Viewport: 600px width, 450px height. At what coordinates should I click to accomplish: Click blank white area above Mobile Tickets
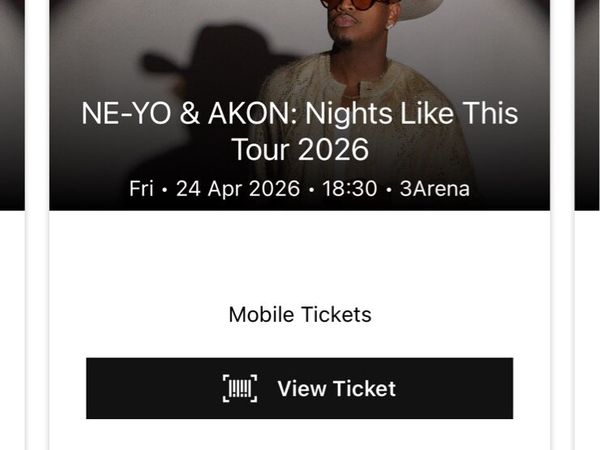pyautogui.click(x=300, y=256)
